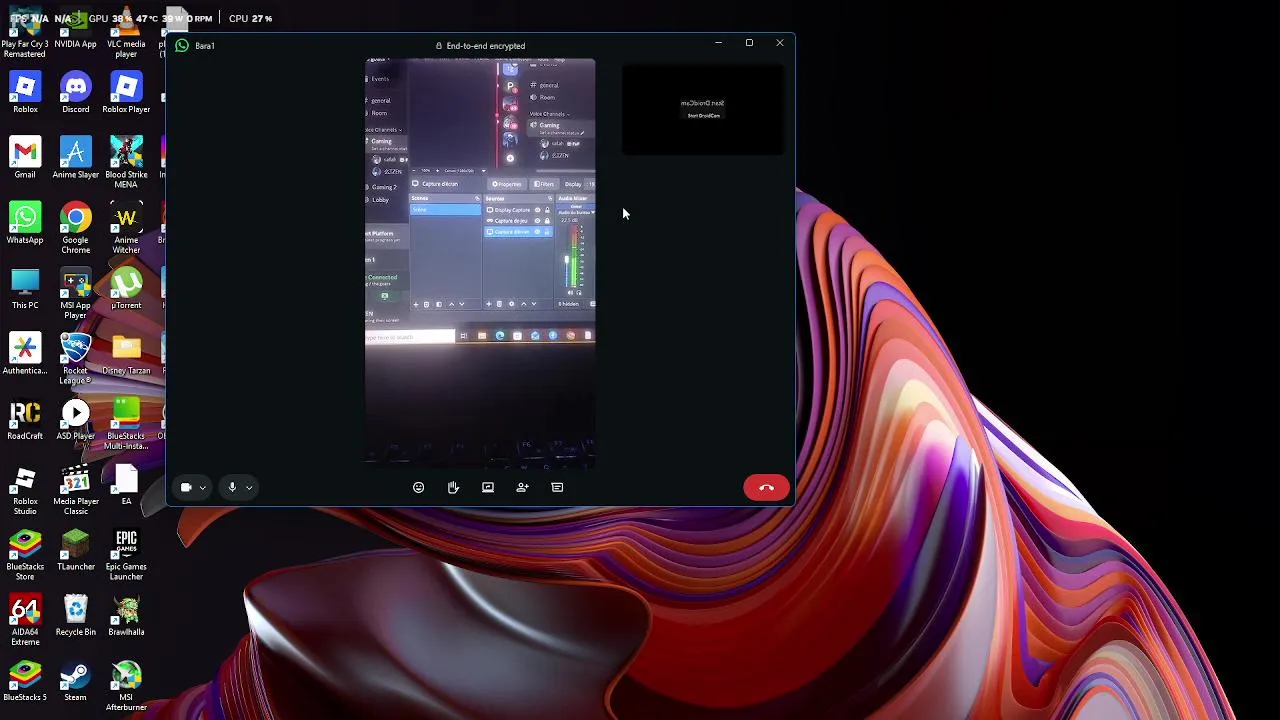This screenshot has width=1280, height=720.
Task: Select the BlueStacks 5 desktop icon
Action: pyautogui.click(x=25, y=680)
